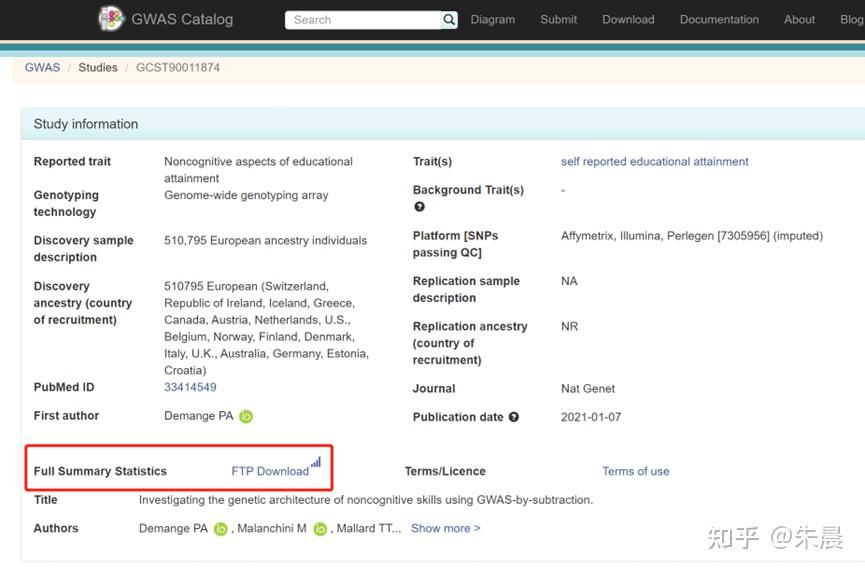Select the GCST90011874 breadcrumb text
The height and width of the screenshot is (572, 865).
[x=178, y=67]
